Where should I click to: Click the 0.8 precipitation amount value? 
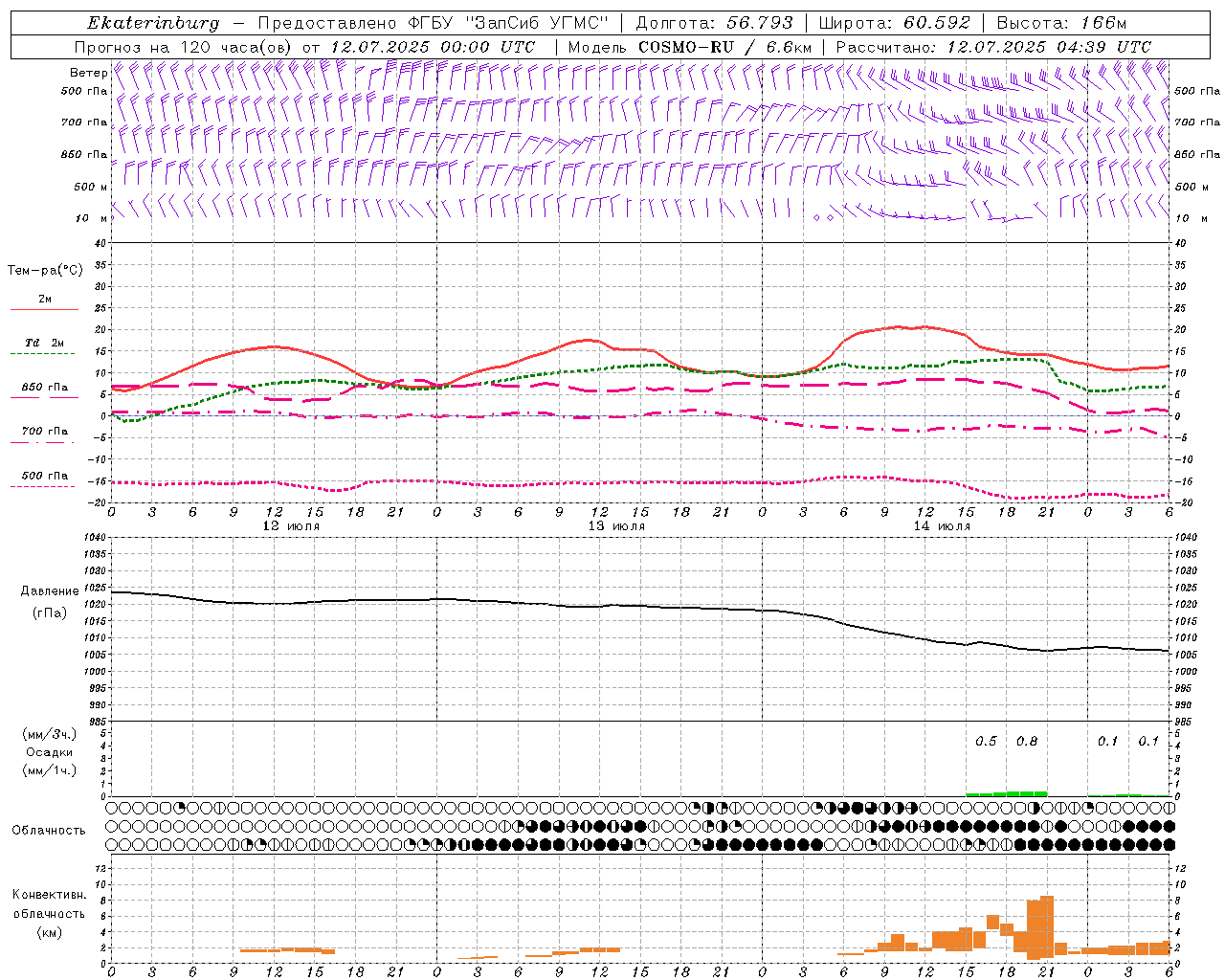(x=1027, y=742)
